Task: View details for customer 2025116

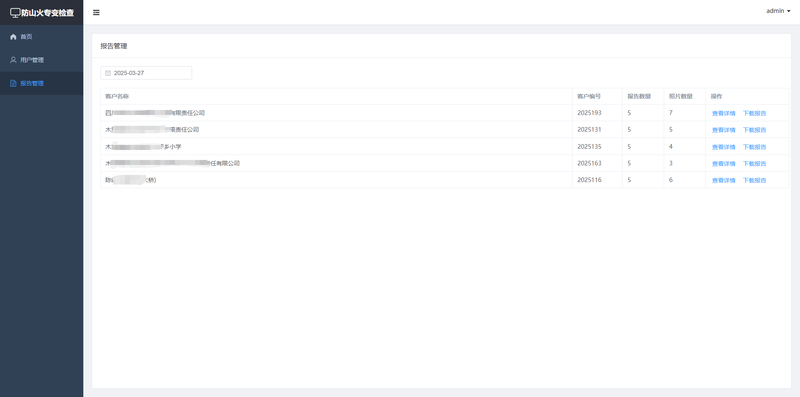Action: click(723, 180)
